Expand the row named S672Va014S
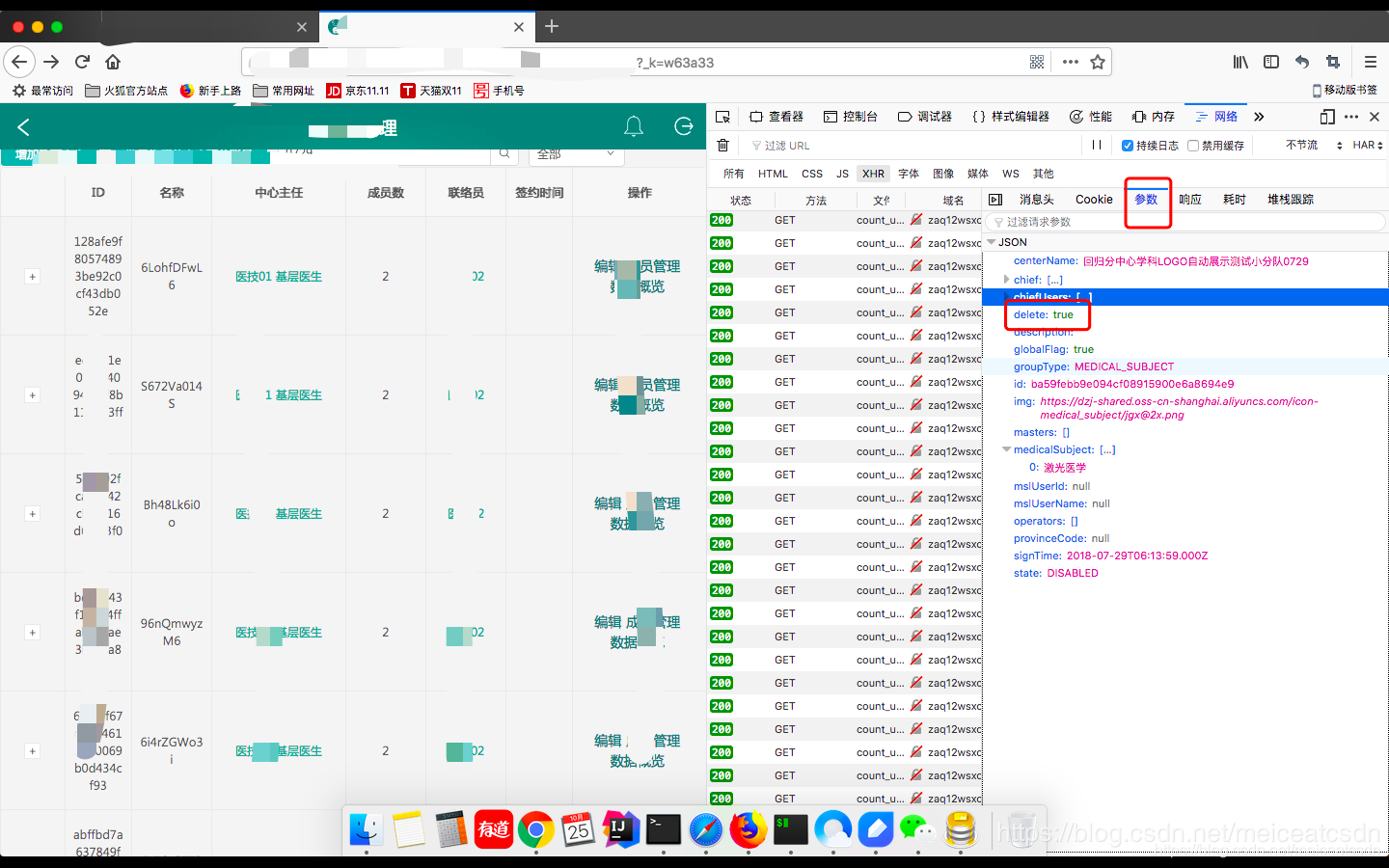Screen dimensions: 1389x868 point(32,395)
